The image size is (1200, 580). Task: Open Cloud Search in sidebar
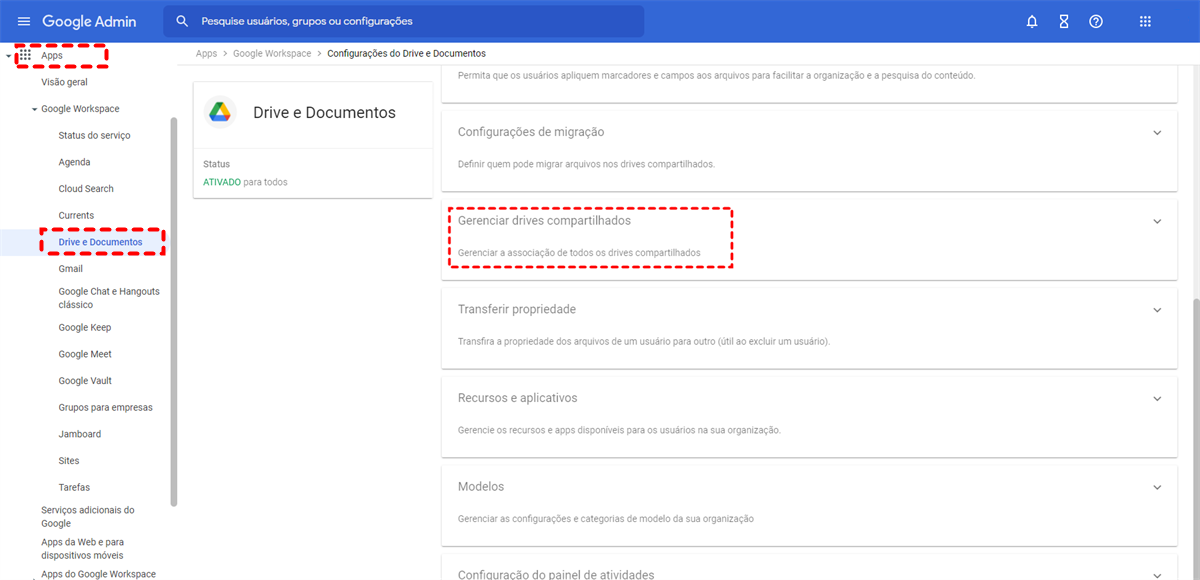(x=86, y=188)
